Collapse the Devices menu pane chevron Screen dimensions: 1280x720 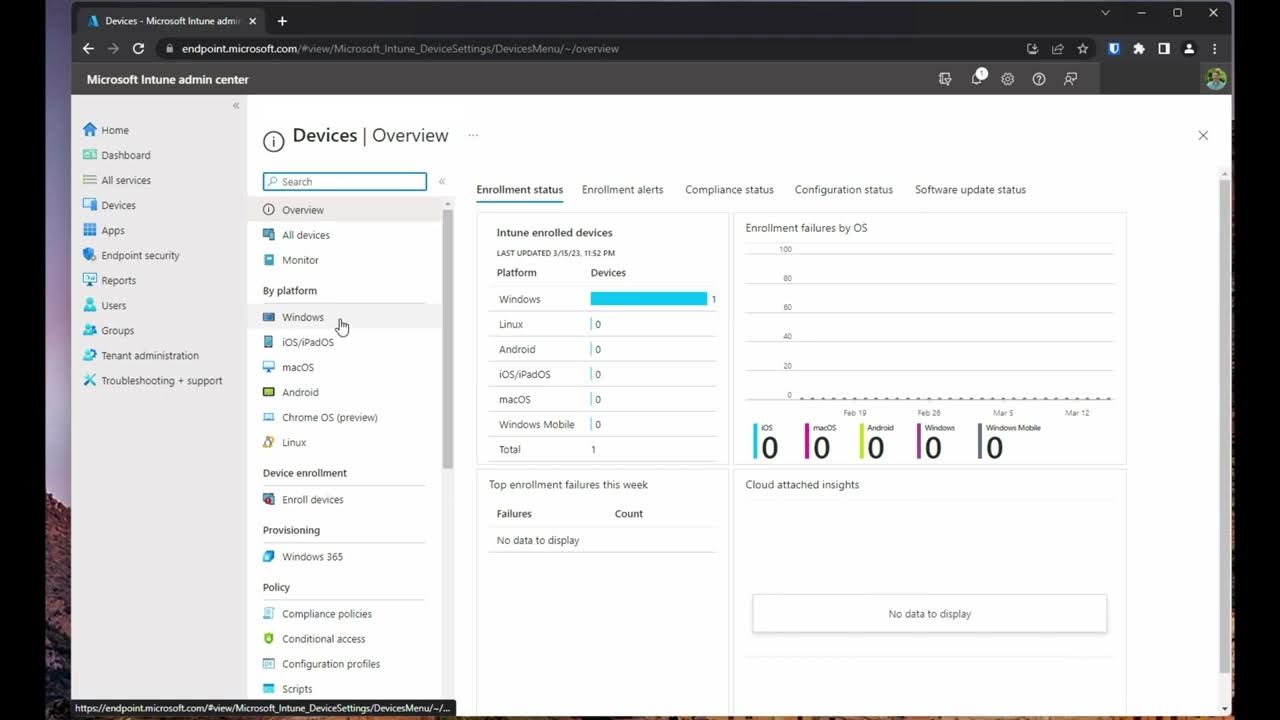pyautogui.click(x=442, y=181)
